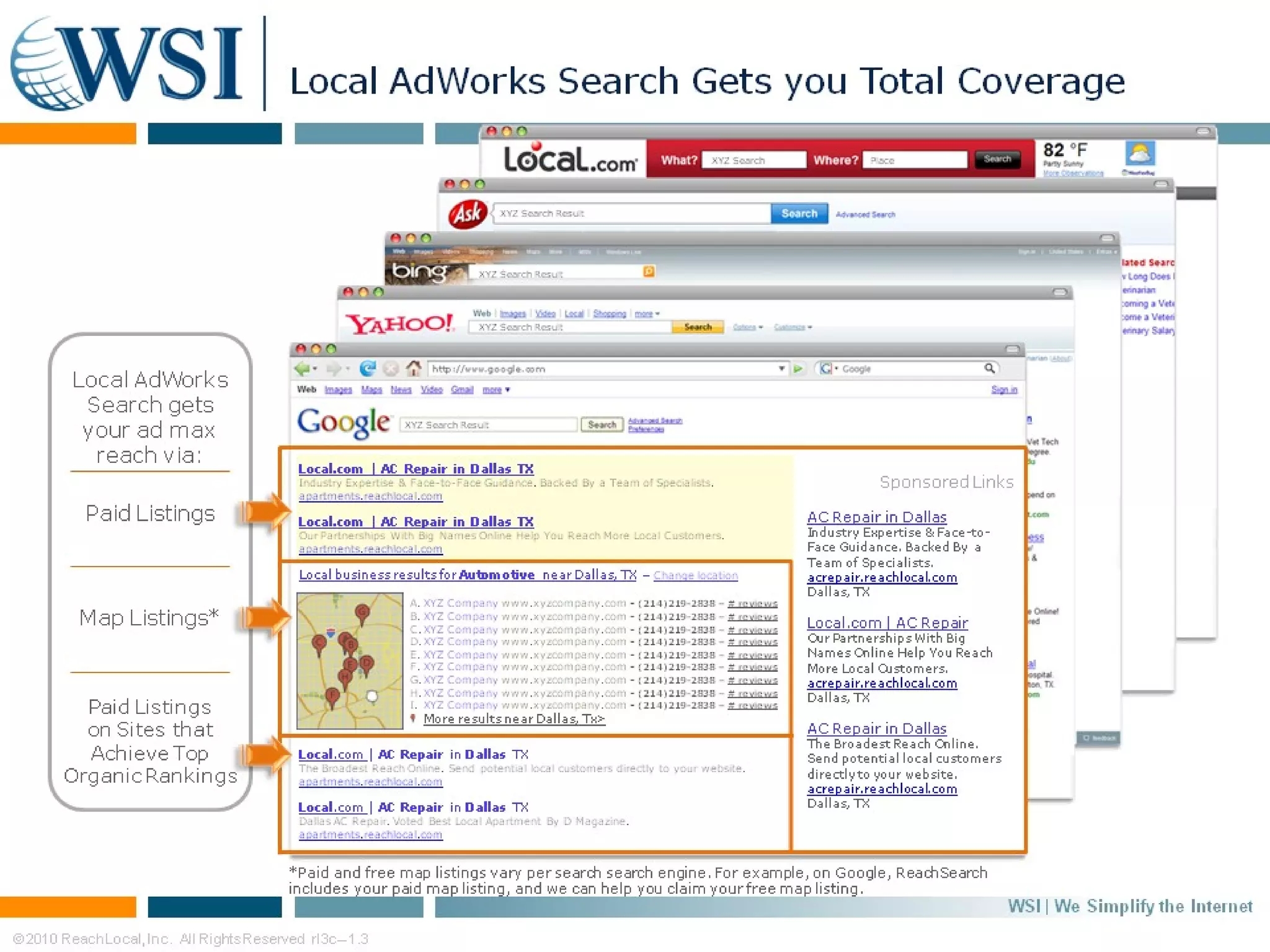The image size is (1270, 952).
Task: Switch to Maps on Google nav
Action: point(371,390)
